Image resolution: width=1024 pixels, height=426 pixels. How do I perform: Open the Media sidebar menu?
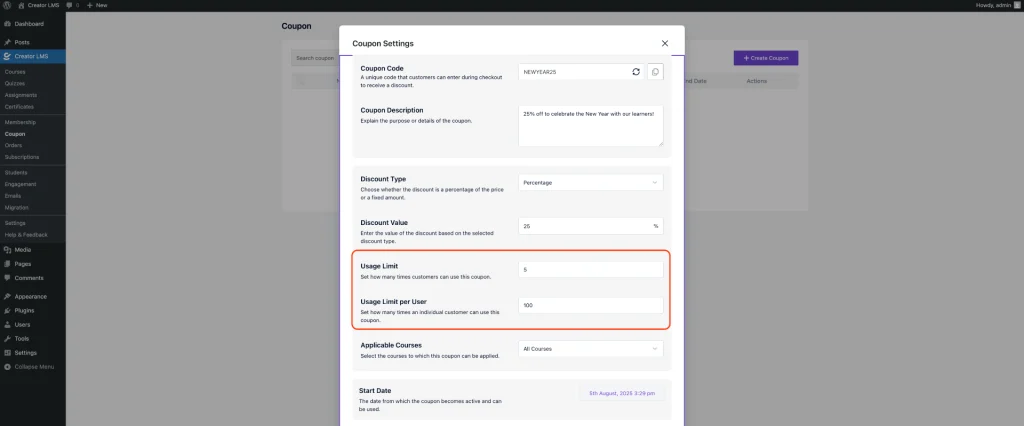tap(22, 249)
